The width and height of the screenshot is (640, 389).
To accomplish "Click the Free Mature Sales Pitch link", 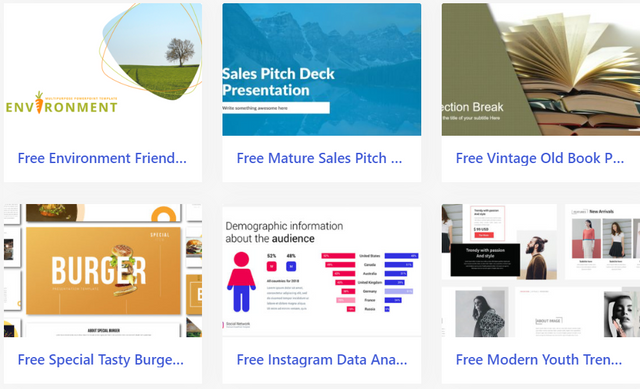I will pos(319,158).
